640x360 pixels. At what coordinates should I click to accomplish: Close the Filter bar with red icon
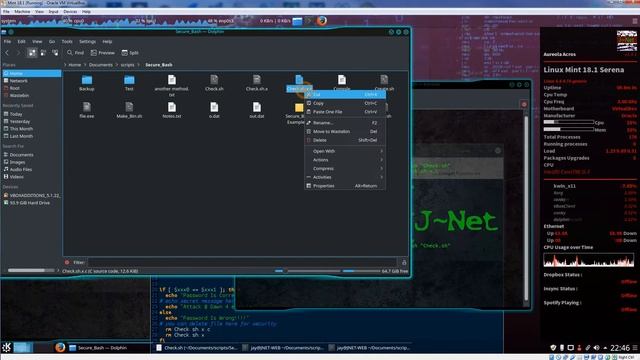point(67,262)
